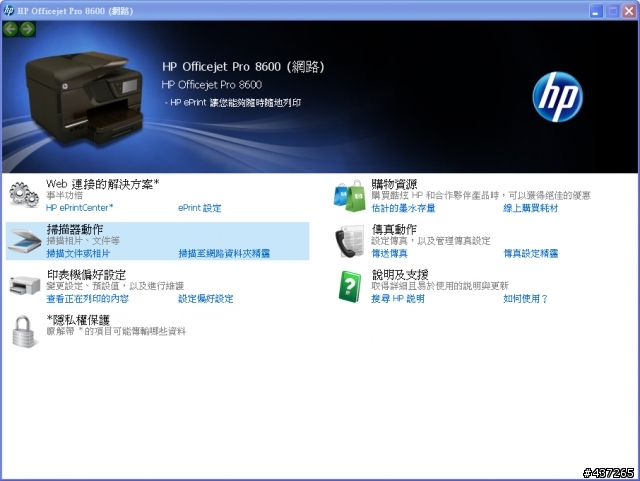Close the HP Officejet window
Viewport: 640px width, 481px height.
pos(629,11)
